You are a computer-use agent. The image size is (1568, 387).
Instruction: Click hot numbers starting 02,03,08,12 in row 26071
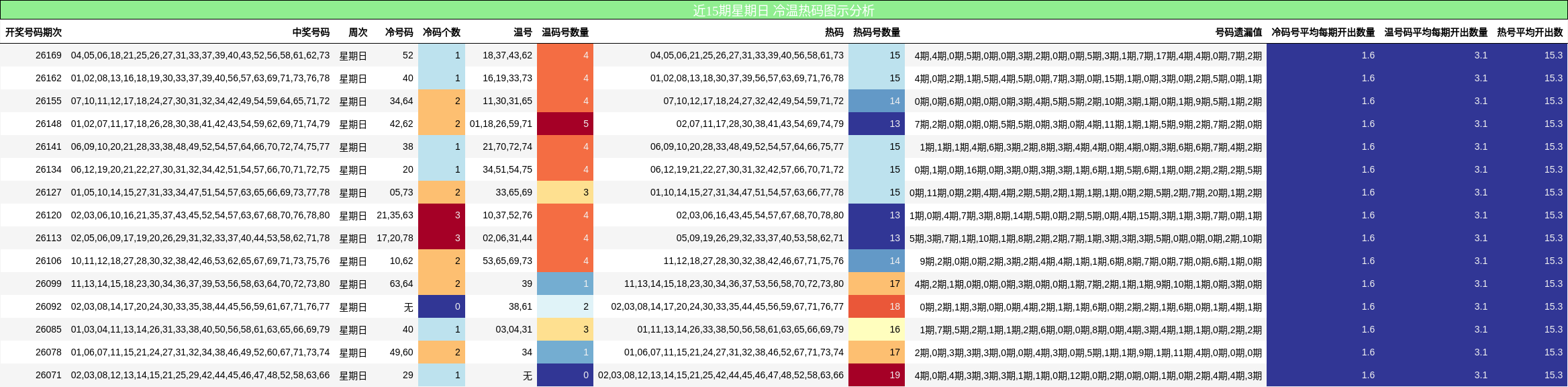click(x=720, y=375)
